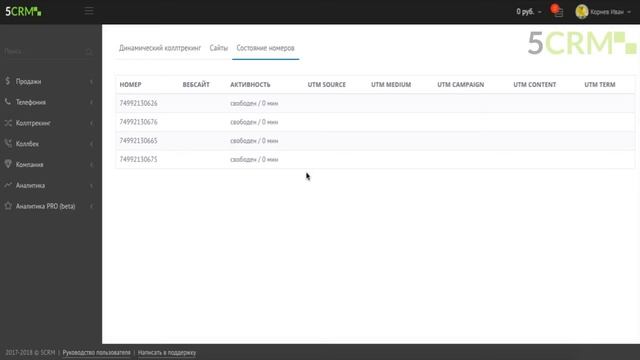Expand the Аналитика PRO (beta) chevron
The image size is (640, 360).
pos(91,207)
